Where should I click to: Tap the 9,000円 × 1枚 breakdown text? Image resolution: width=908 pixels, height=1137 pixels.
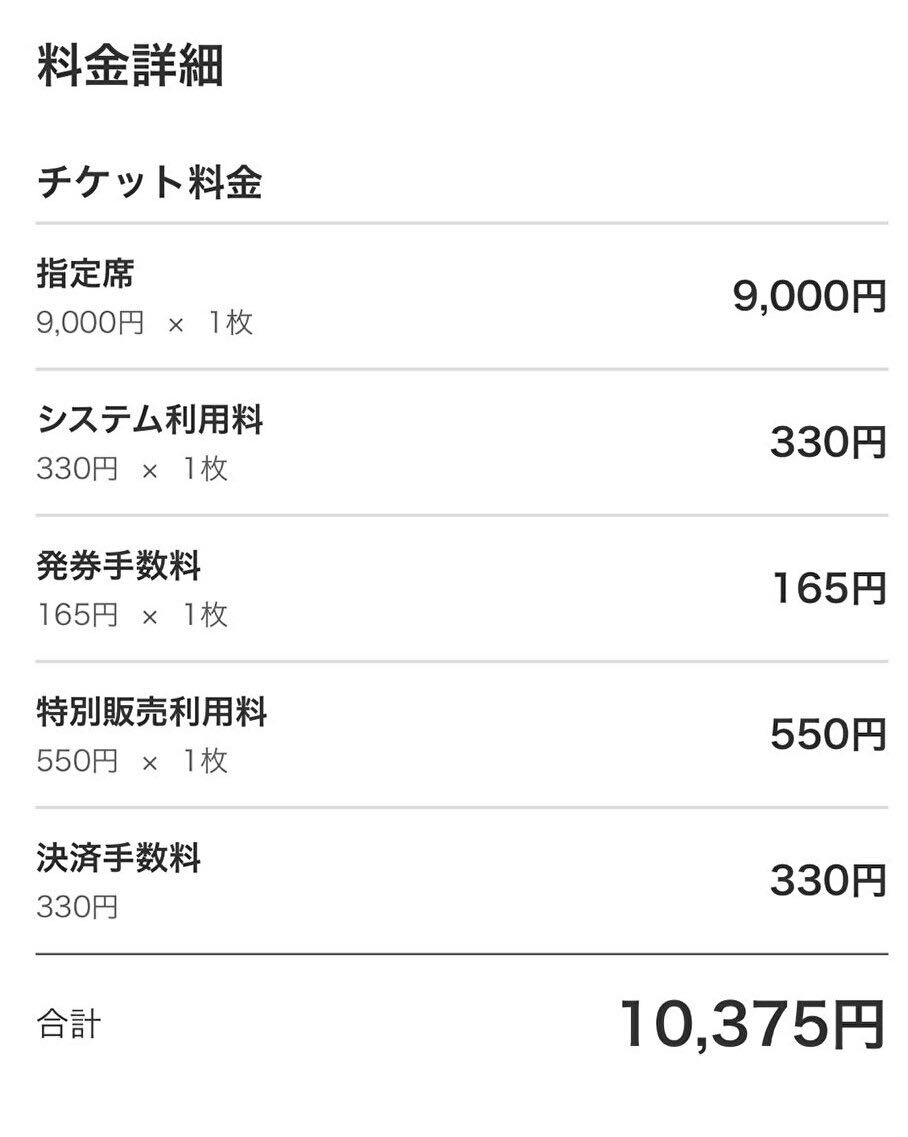pyautogui.click(x=144, y=323)
